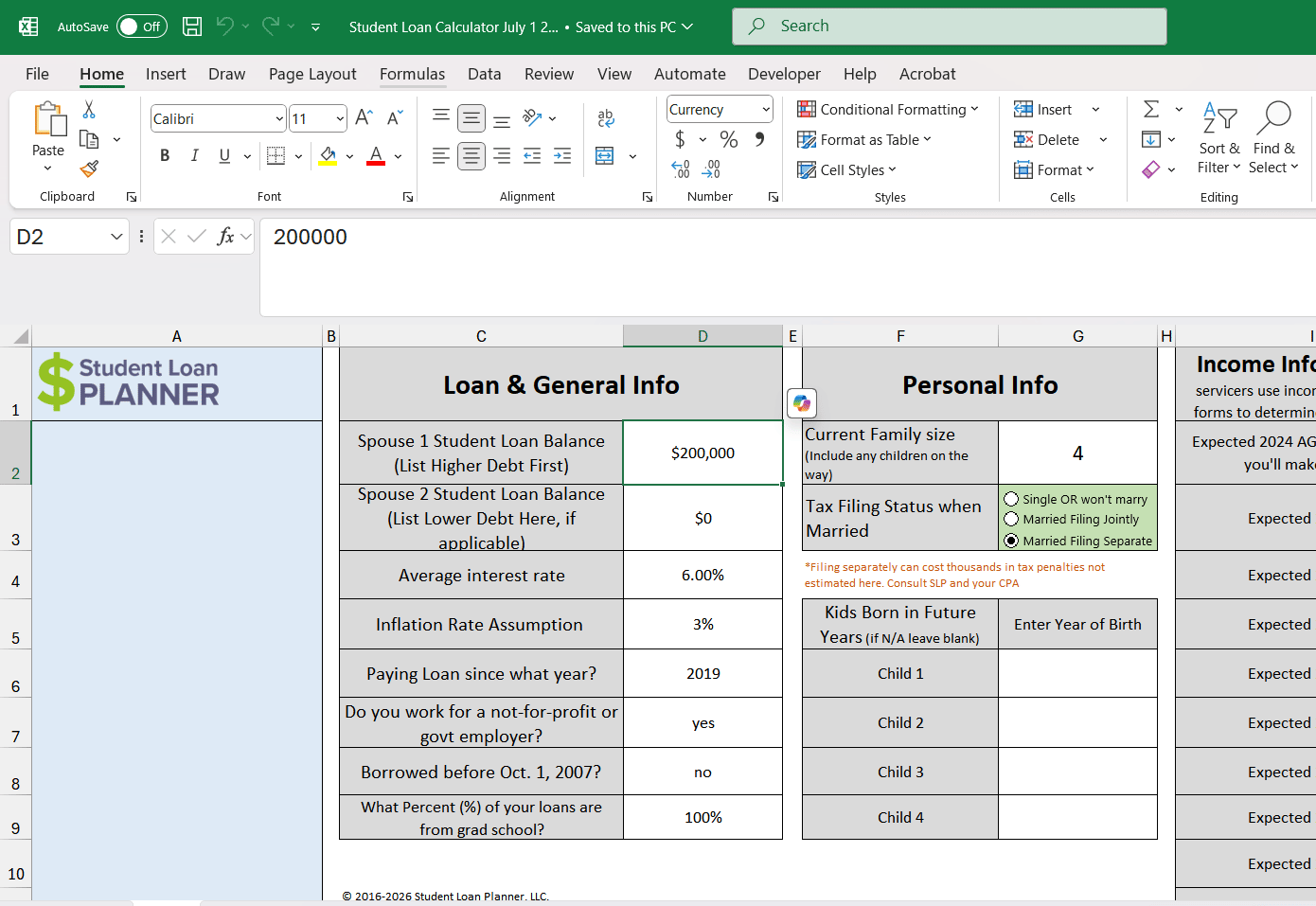Open the font name Calibri dropdown
Screen dimensions: 1316x906
[x=279, y=119]
